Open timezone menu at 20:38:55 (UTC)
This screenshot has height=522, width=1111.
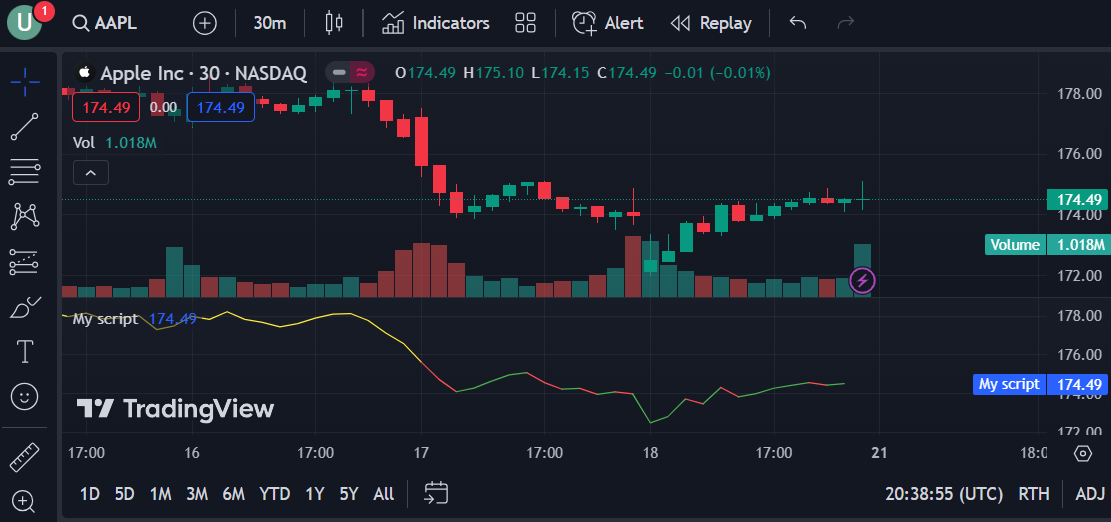(x=944, y=494)
